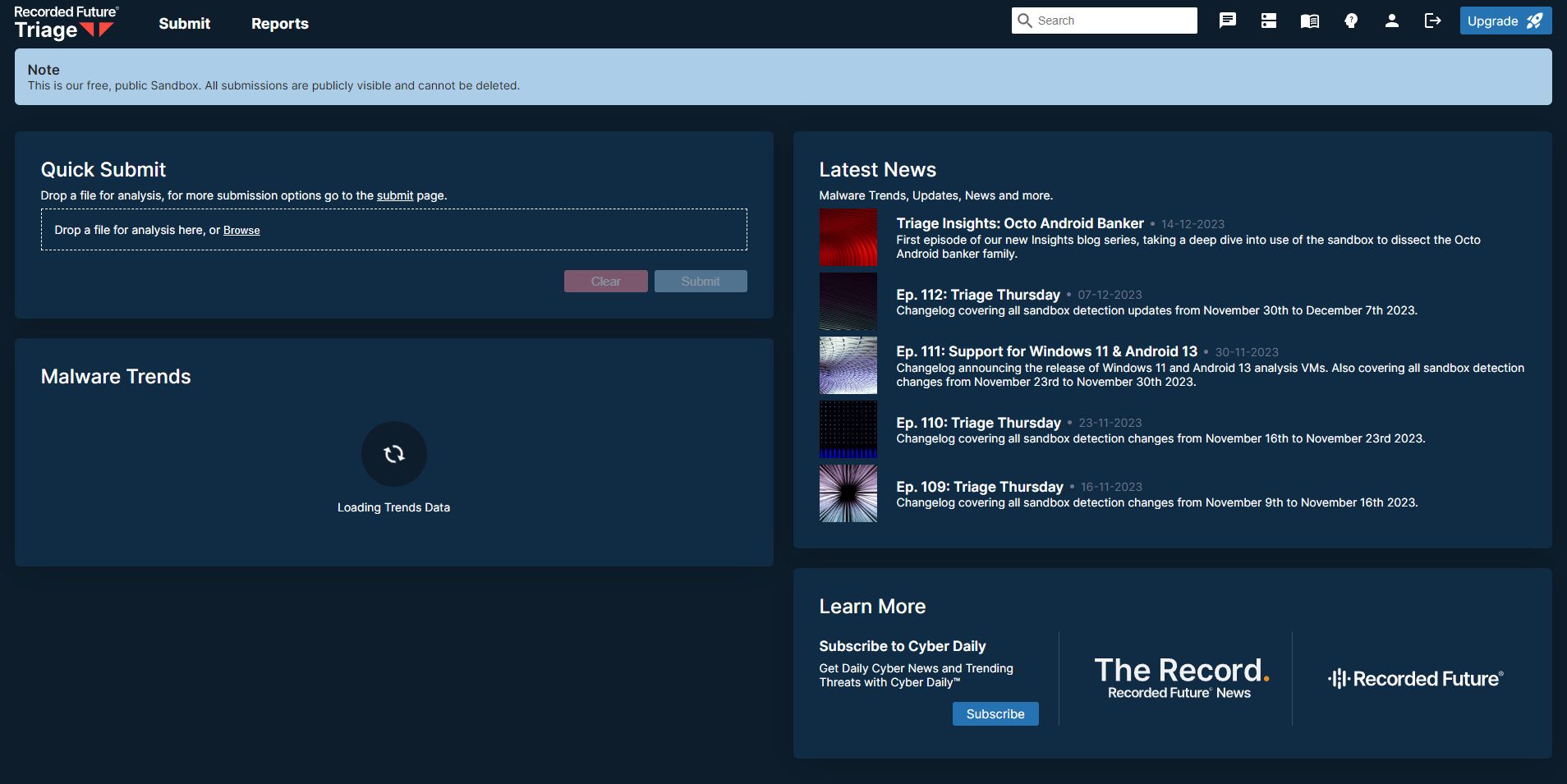This screenshot has width=1567, height=784.
Task: Switch to the Reports page
Action: (x=279, y=24)
